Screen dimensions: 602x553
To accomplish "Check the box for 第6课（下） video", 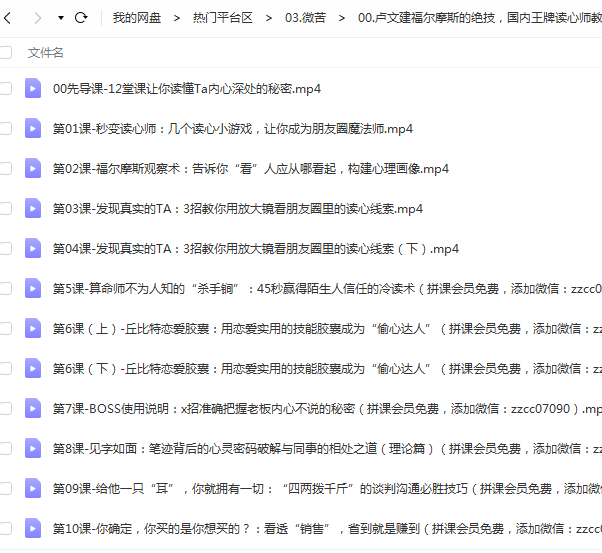I will coord(5,369).
